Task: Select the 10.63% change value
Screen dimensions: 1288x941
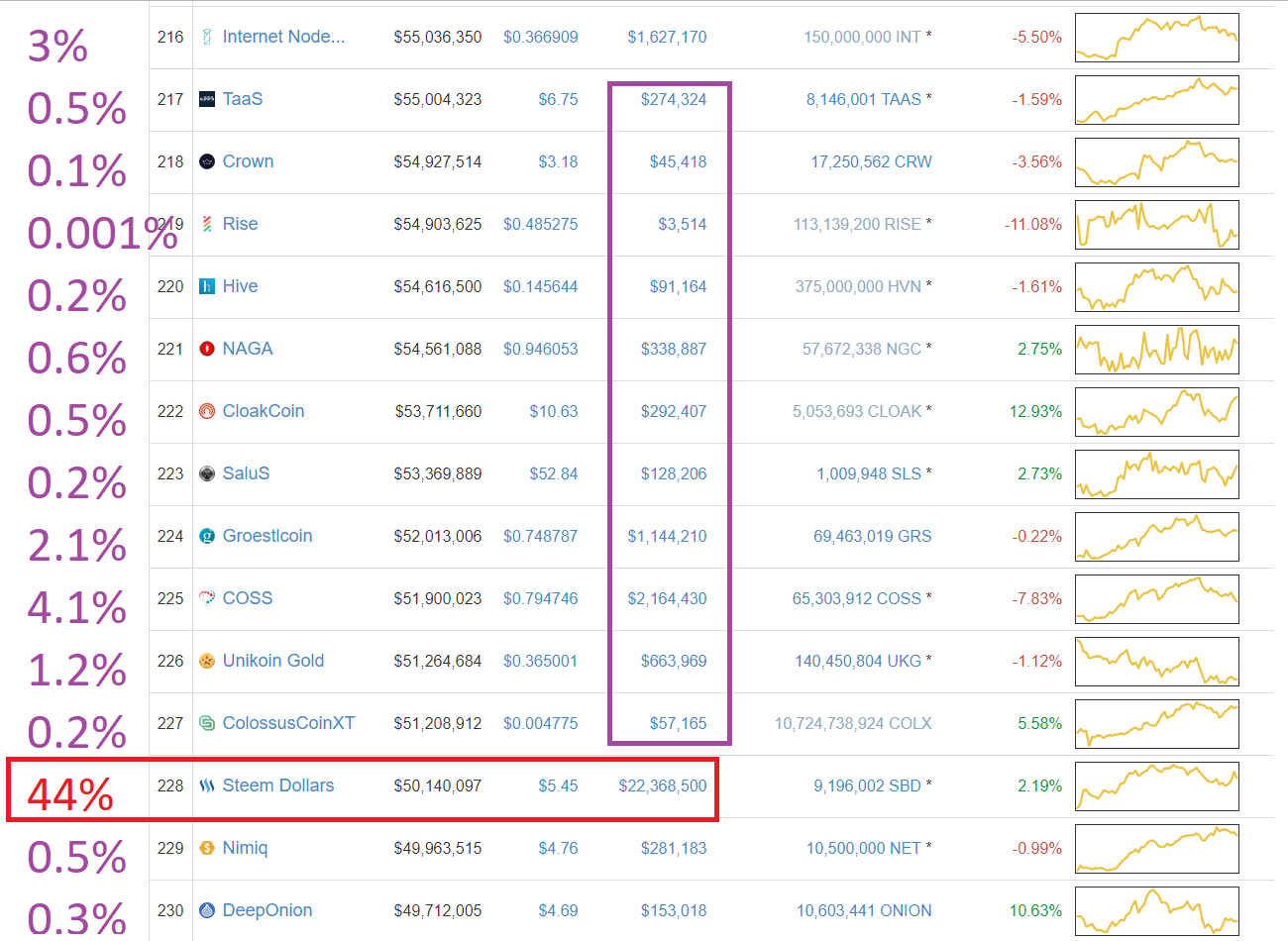Action: pos(1035,910)
